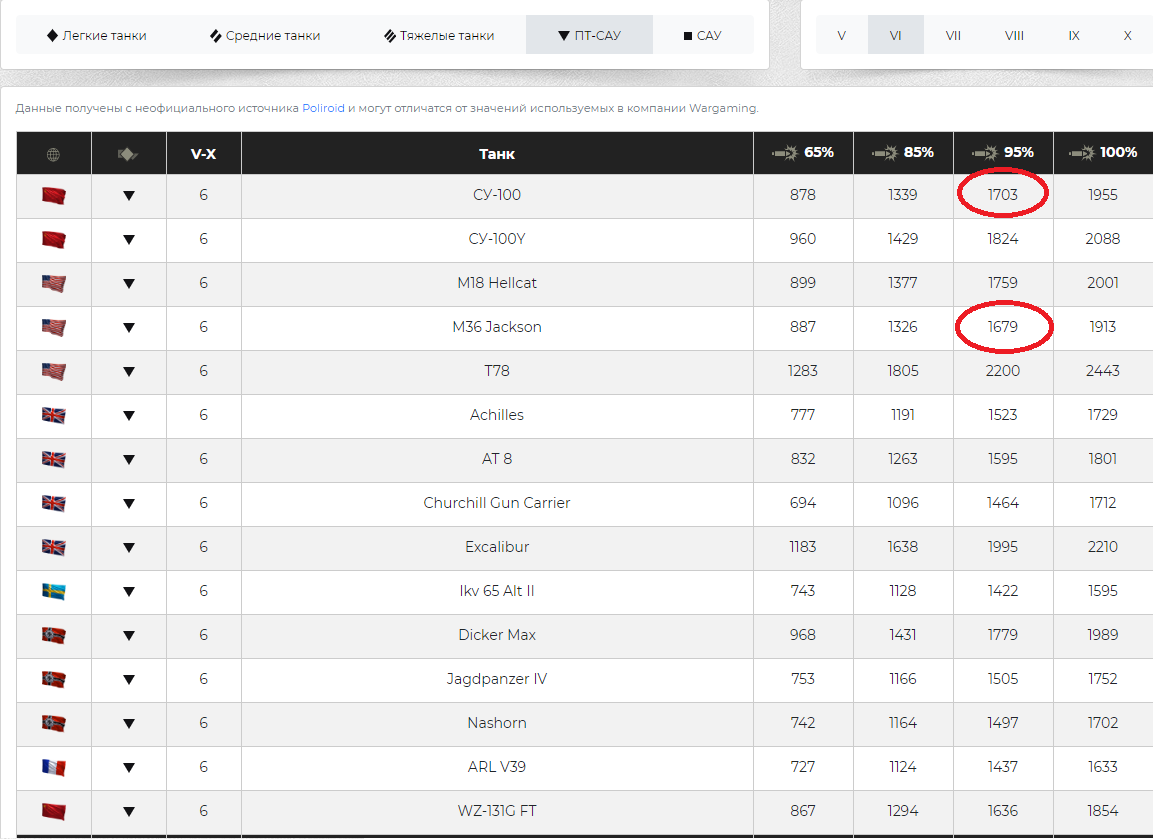The width and height of the screenshot is (1153, 839).
Task: Click tank destroyer triangle in Achilles row
Action: (x=129, y=415)
